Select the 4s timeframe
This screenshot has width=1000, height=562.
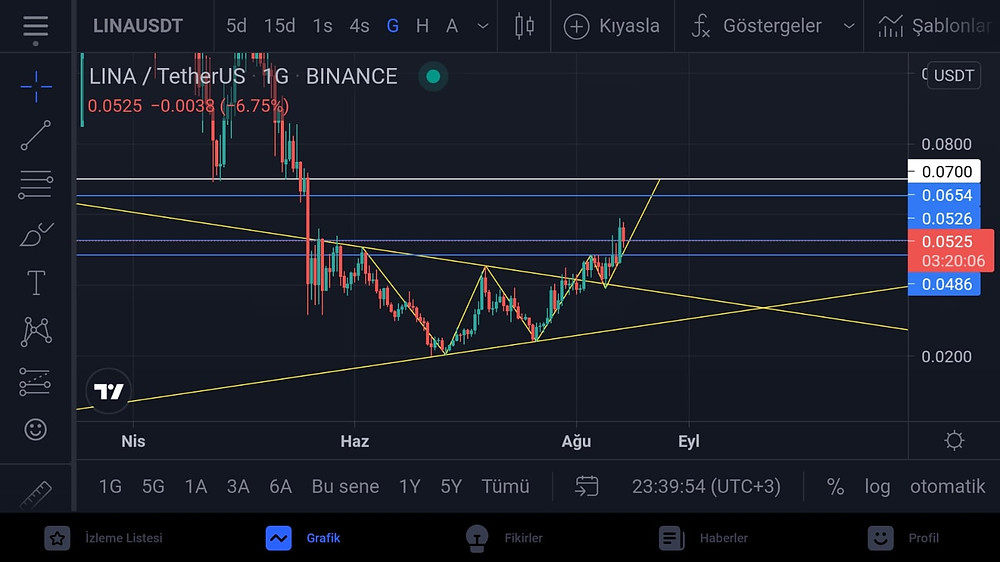[359, 26]
